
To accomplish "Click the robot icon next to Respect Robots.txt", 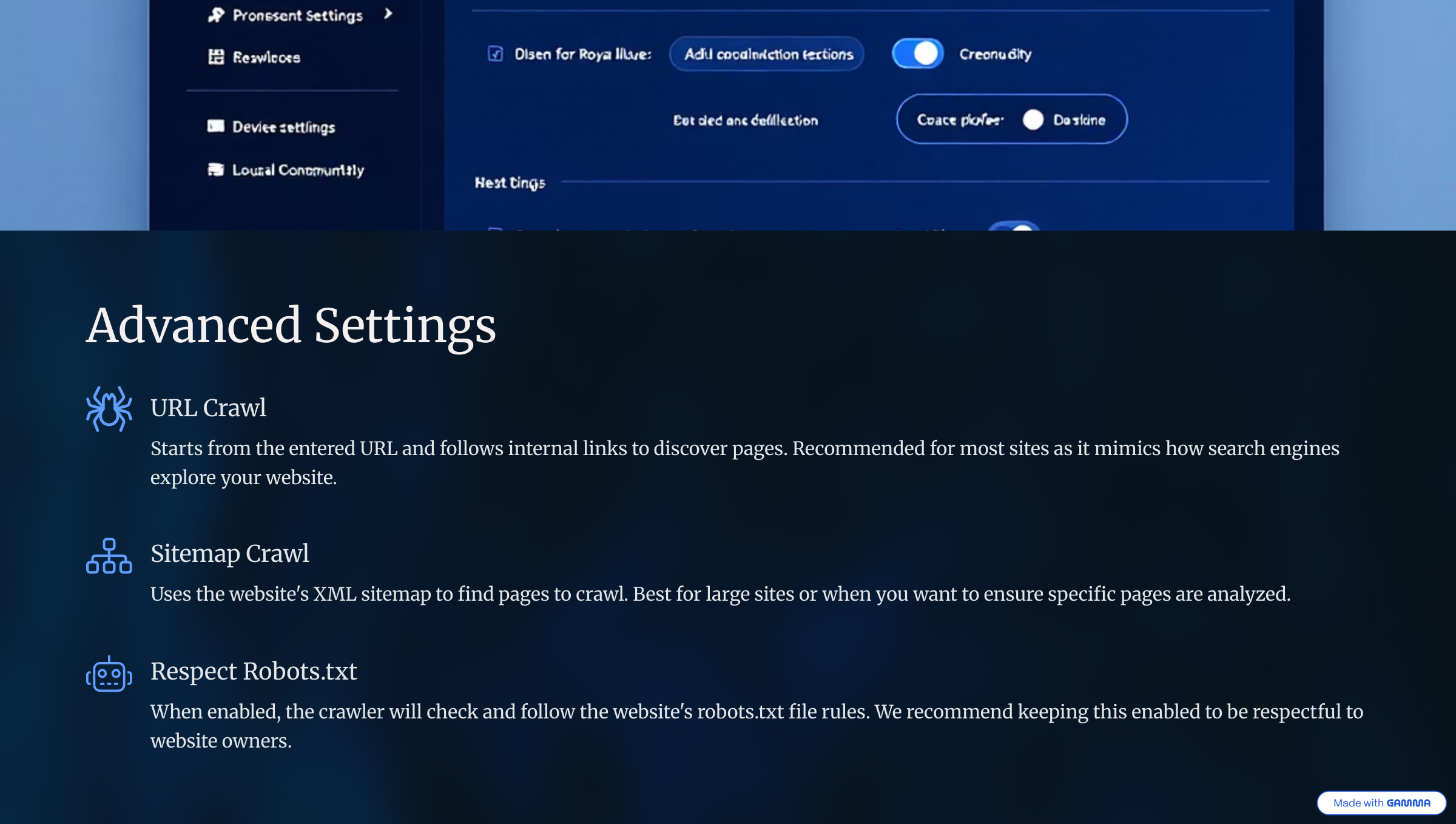I will click(x=109, y=674).
